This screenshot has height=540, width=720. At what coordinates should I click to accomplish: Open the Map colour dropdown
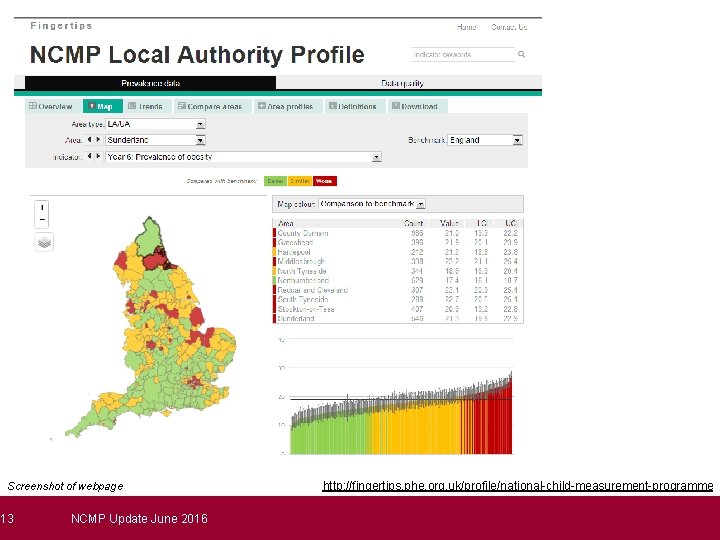tap(372, 203)
